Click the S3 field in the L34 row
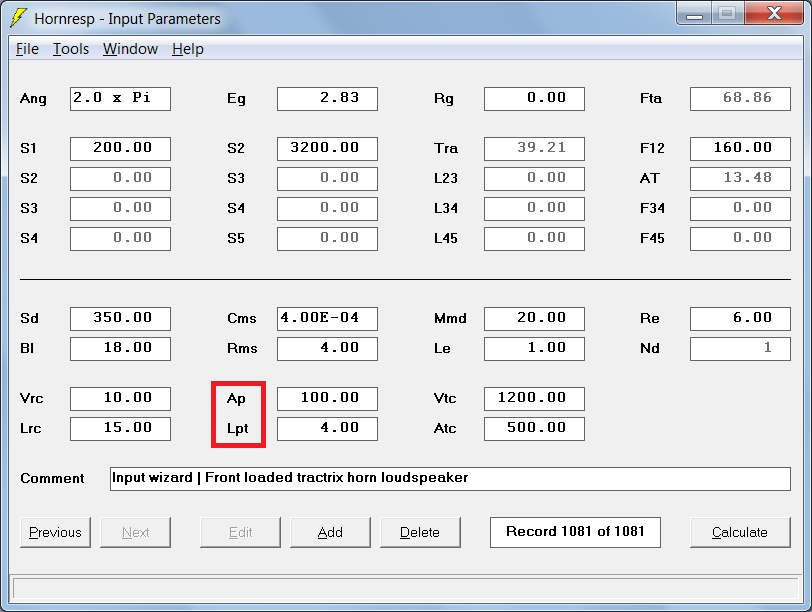812x612 pixels. (121, 209)
